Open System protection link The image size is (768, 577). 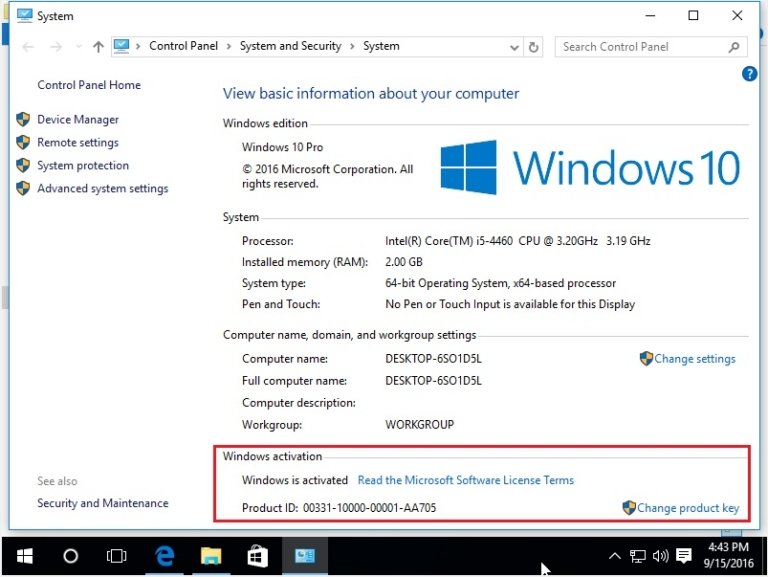click(83, 166)
